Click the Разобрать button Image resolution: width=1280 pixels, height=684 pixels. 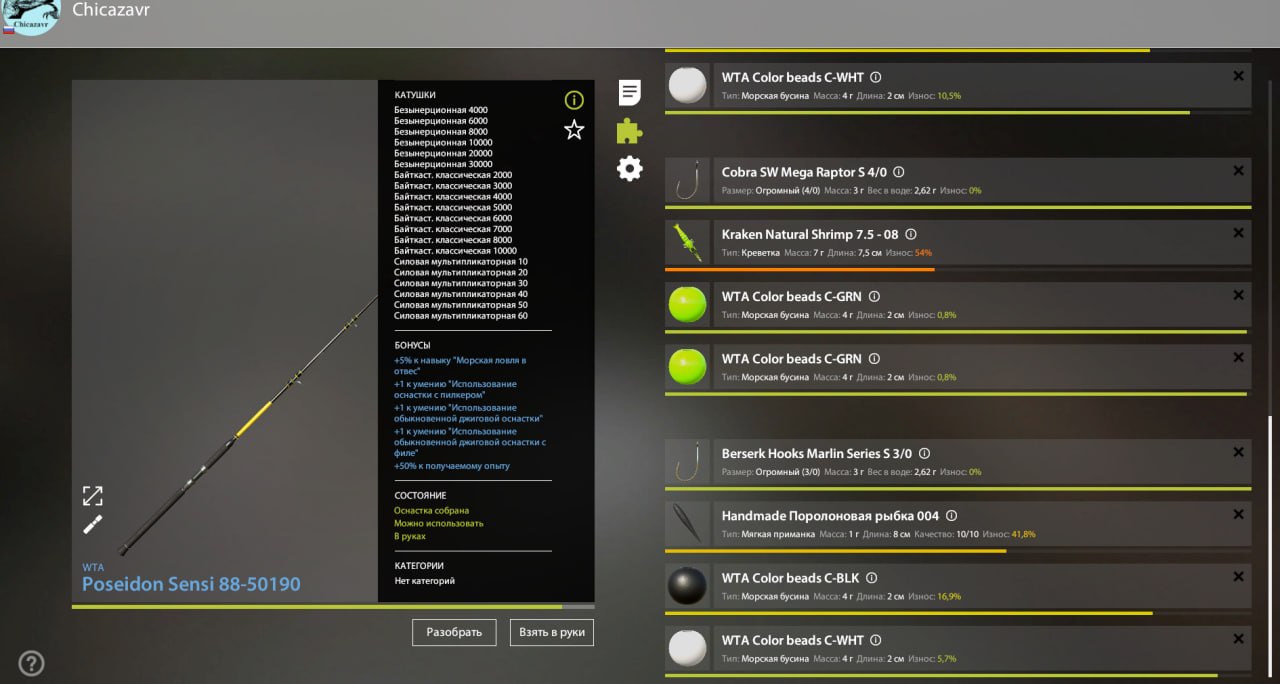tap(454, 632)
